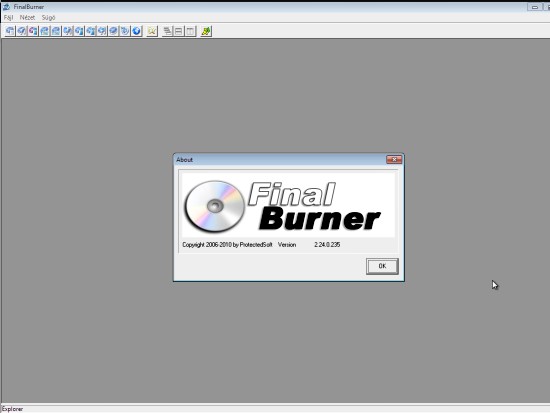Screen dimensions: 550x413
Task: Open the Fájl menu
Action: coord(8,18)
